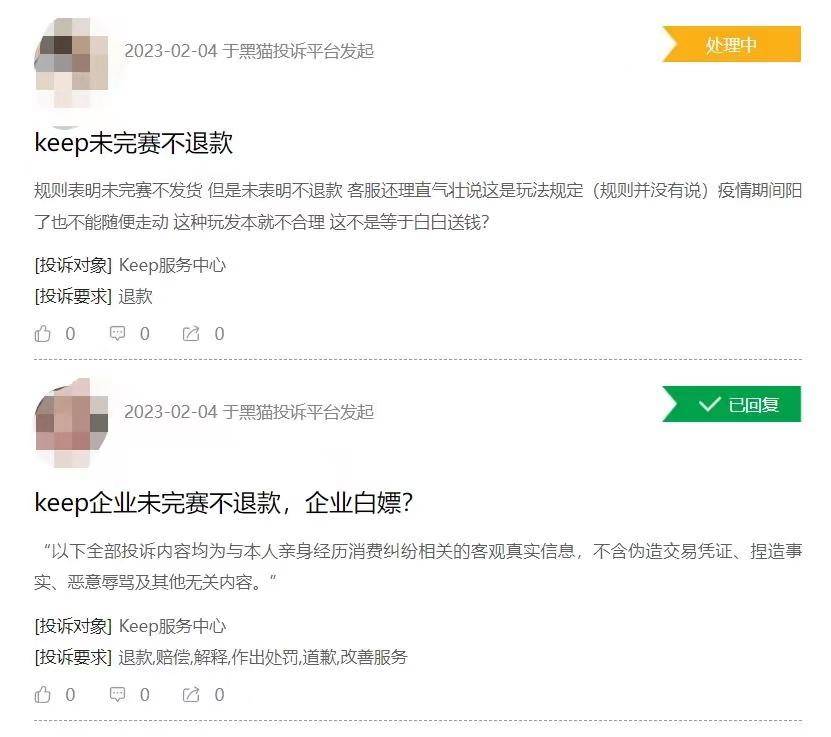Screen dimensions: 831x737
Task: Click the first complainant's blurred avatar
Action: 71,63
